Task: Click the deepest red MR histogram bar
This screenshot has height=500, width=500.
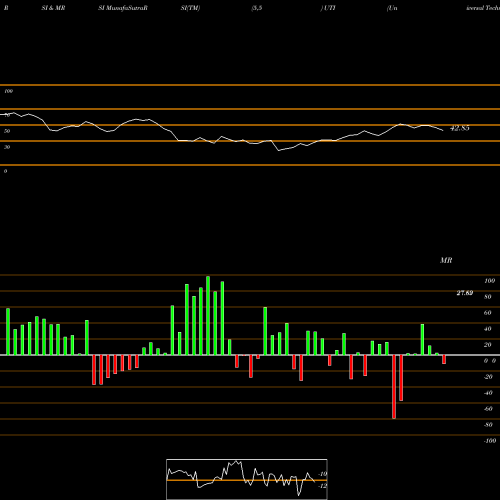Action: pos(394,387)
